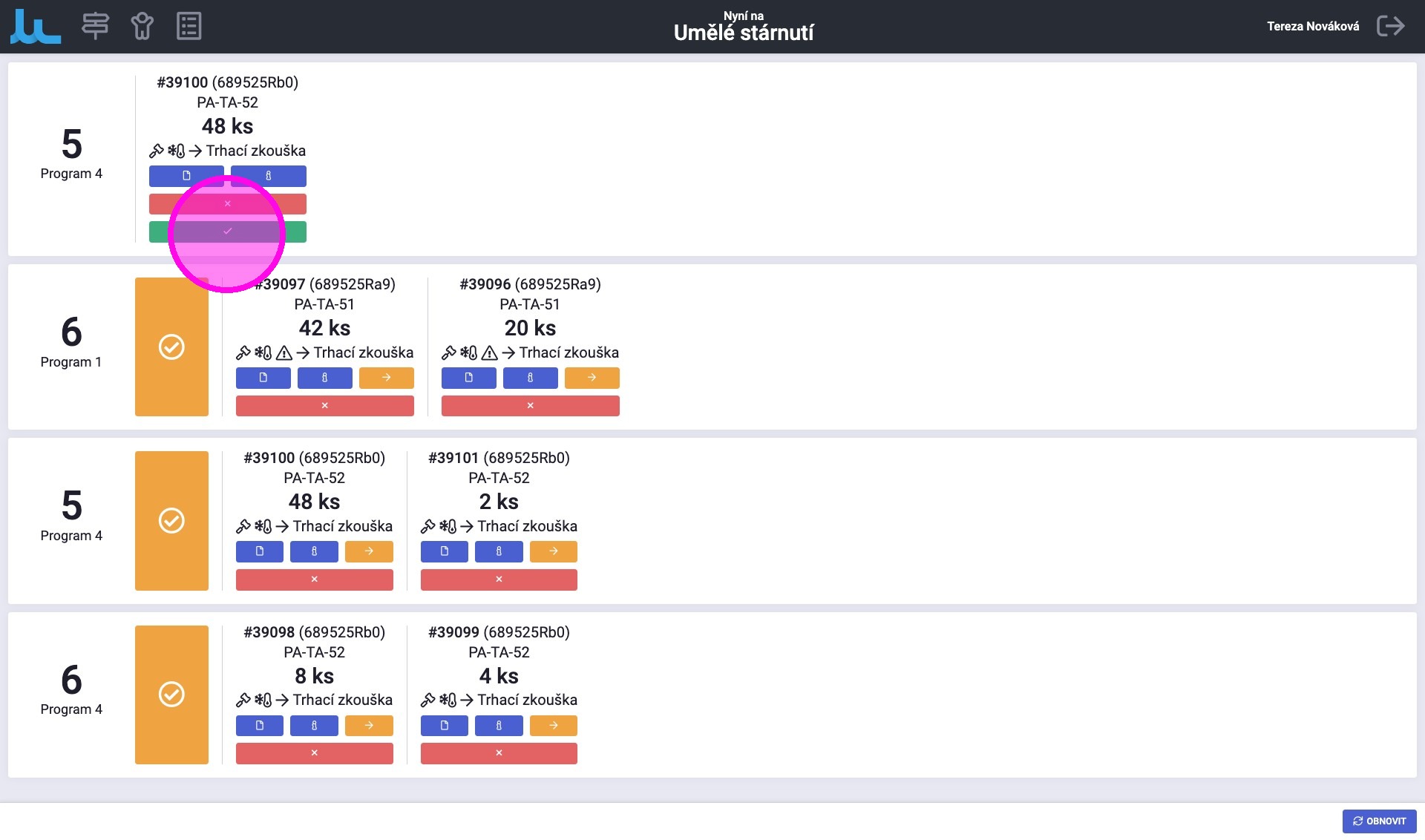Click the Umělé stárnutí header title
The image size is (1425, 840).
(743, 33)
